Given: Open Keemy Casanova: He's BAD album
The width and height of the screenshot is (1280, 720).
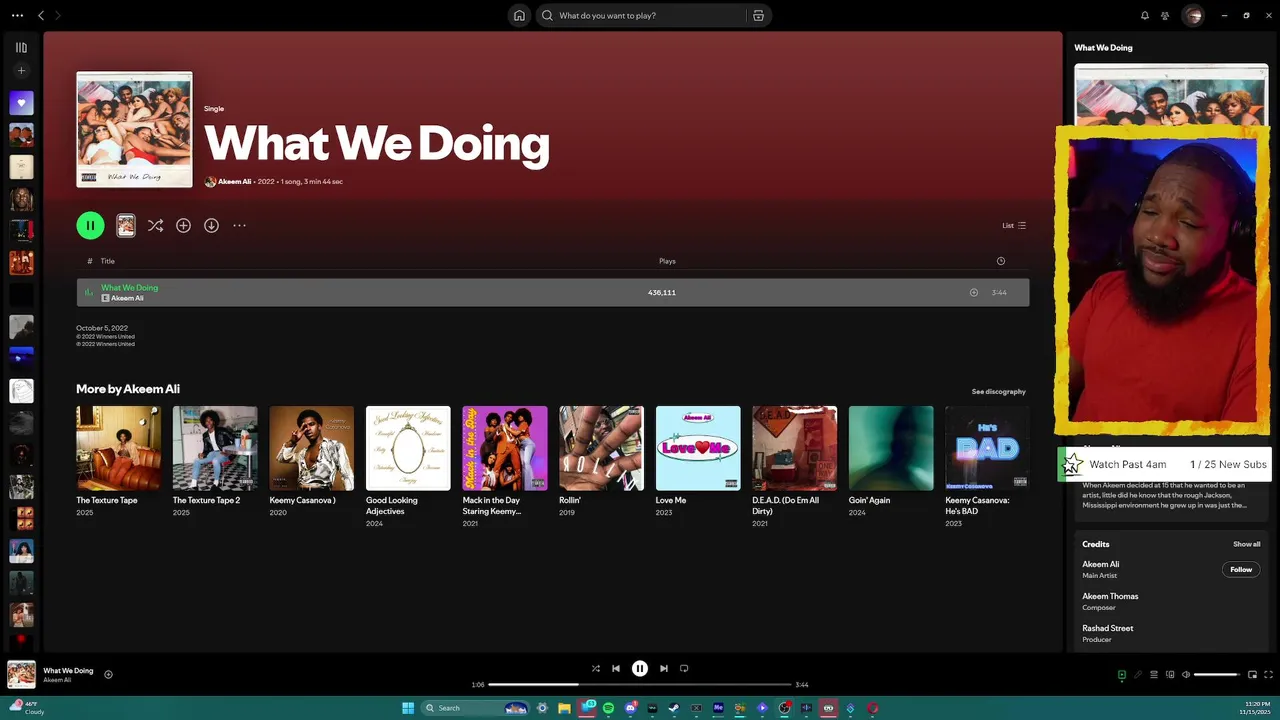Looking at the screenshot, I should [x=987, y=448].
